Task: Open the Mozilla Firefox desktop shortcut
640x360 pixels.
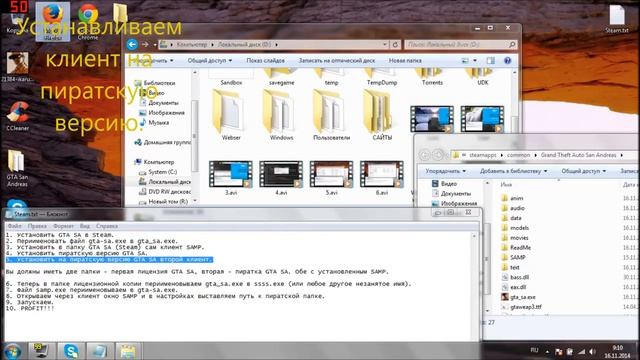Action: pyautogui.click(x=53, y=21)
